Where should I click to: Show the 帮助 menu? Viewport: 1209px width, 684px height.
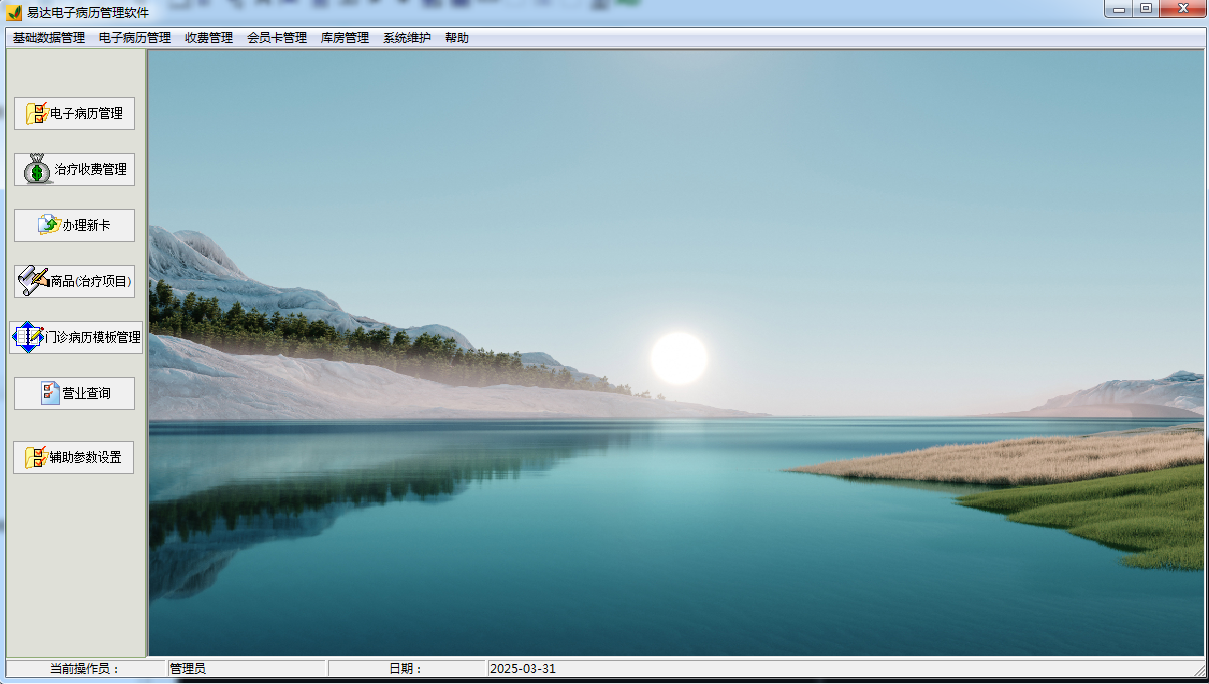tap(457, 38)
